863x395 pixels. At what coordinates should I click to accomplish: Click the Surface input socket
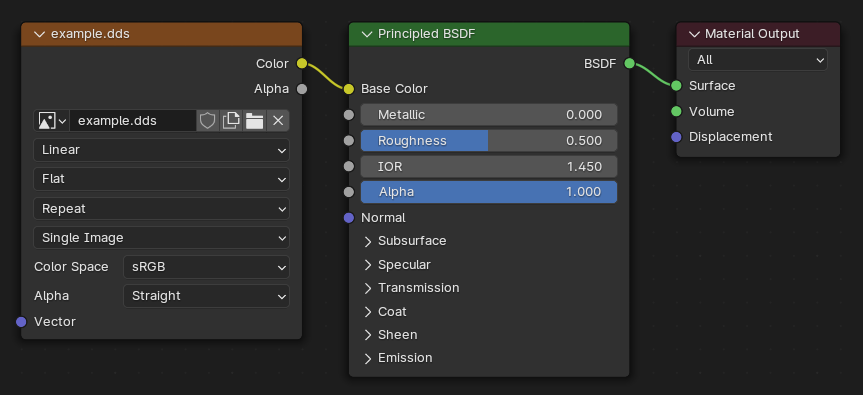[676, 85]
